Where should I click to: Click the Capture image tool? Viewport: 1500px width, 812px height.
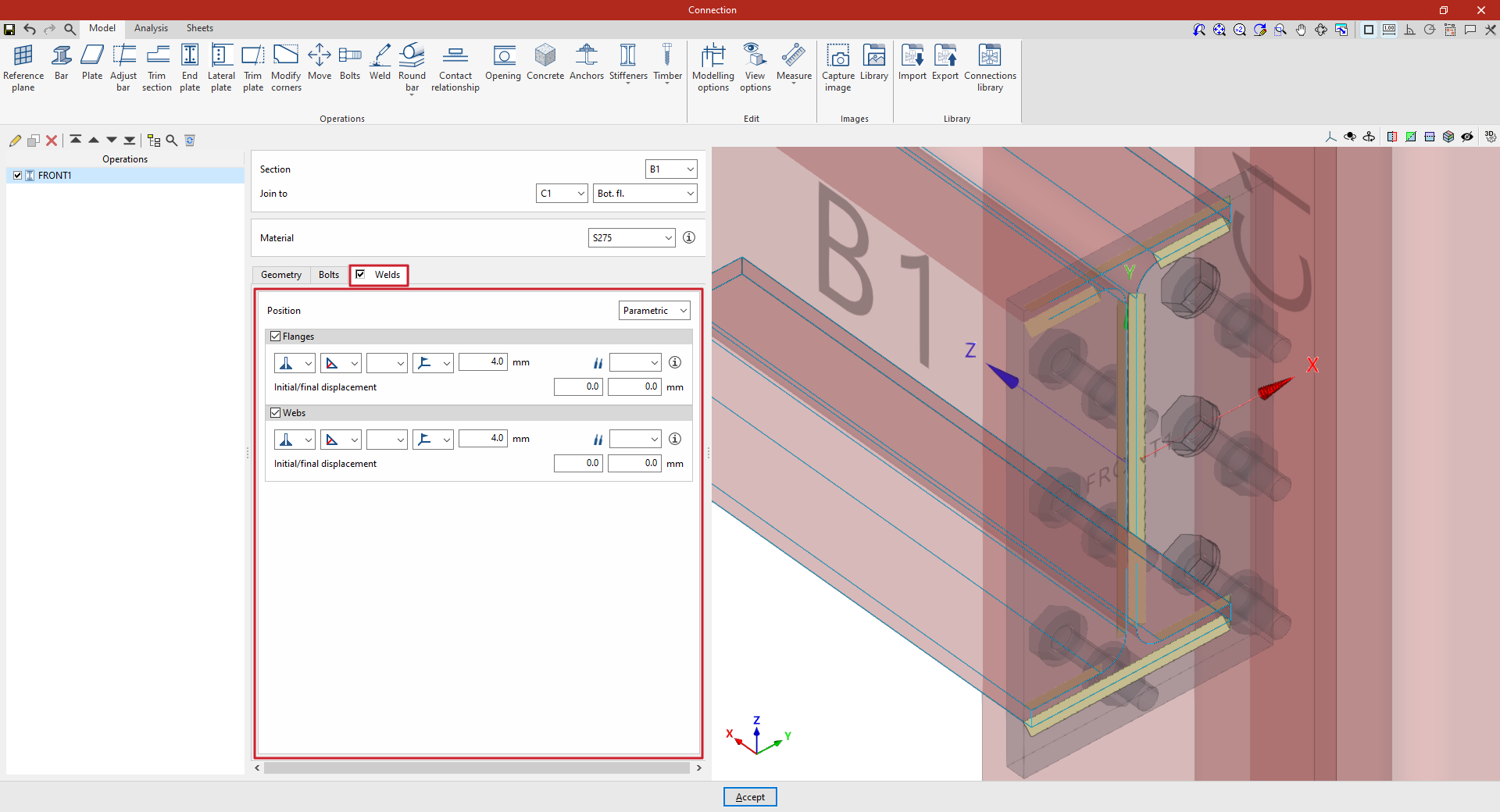click(x=838, y=68)
